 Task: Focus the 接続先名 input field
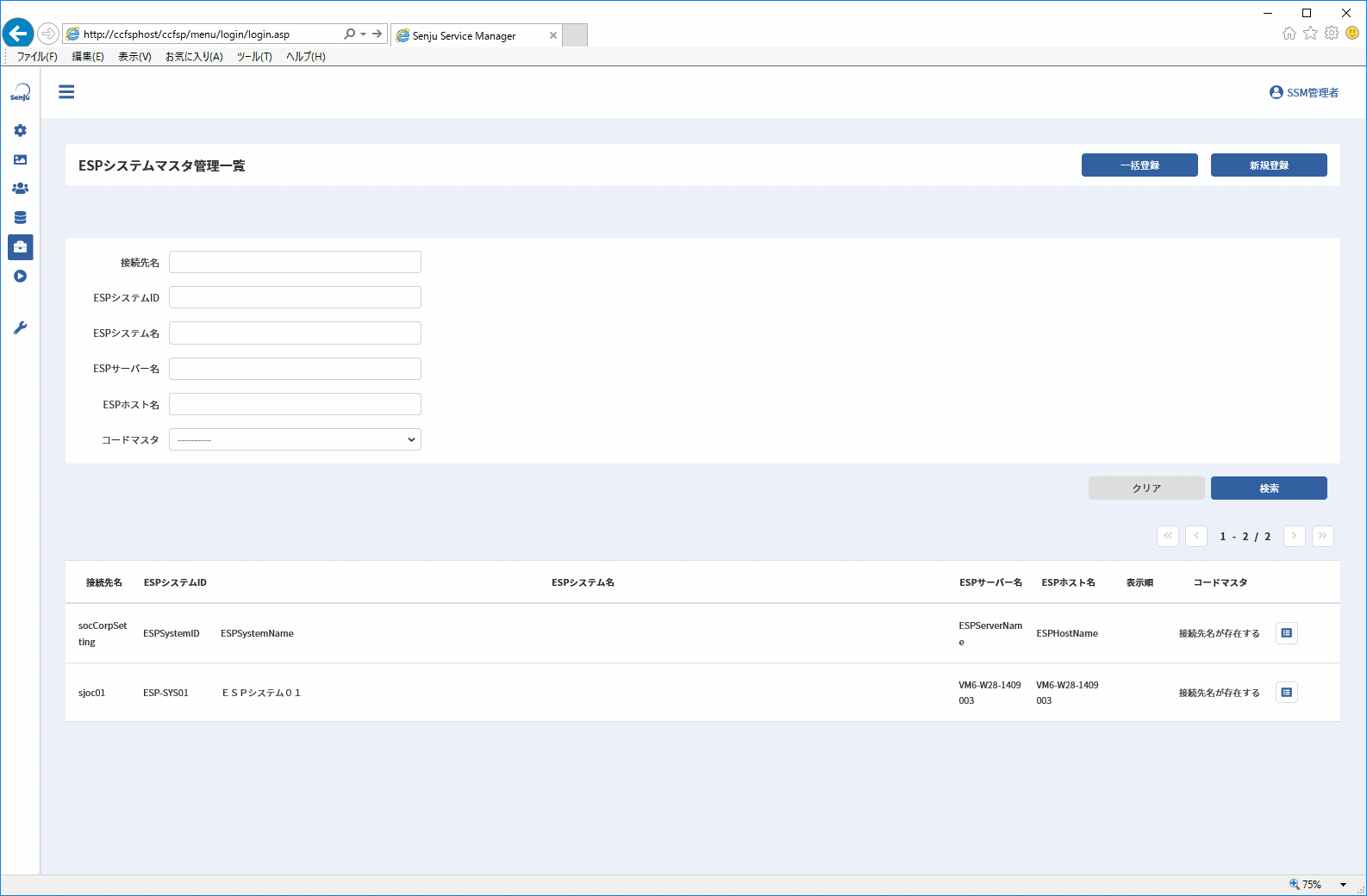295,262
